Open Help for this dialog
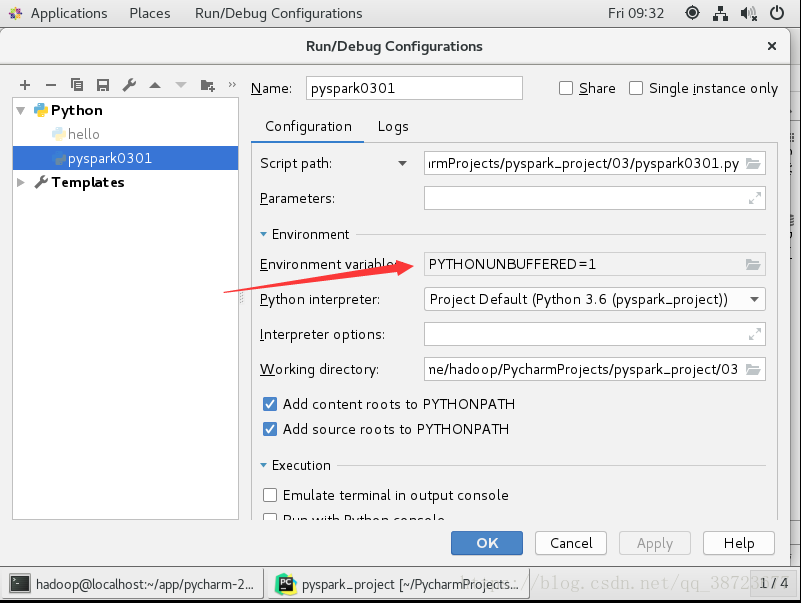This screenshot has height=603, width=801. pyautogui.click(x=739, y=543)
